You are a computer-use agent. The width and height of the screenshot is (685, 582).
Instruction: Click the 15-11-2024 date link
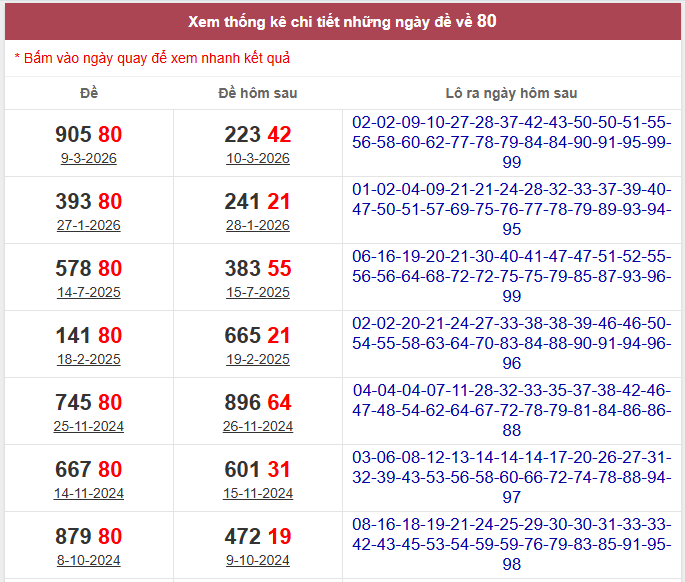point(257,494)
